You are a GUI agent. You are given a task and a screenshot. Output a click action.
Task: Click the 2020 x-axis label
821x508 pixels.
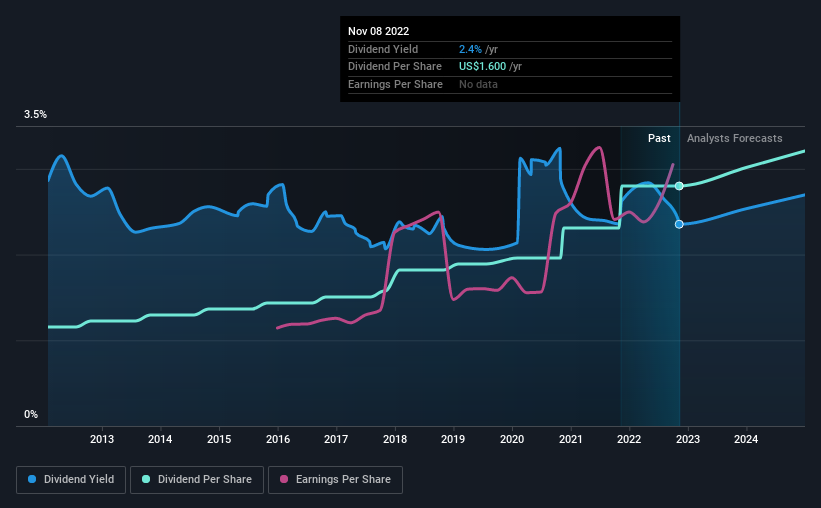(x=512, y=439)
